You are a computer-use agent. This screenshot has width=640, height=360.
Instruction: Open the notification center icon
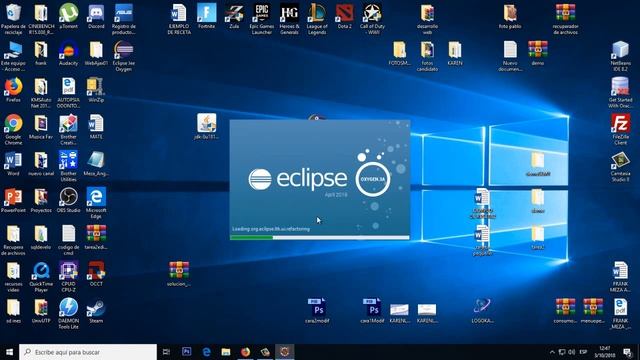point(628,352)
